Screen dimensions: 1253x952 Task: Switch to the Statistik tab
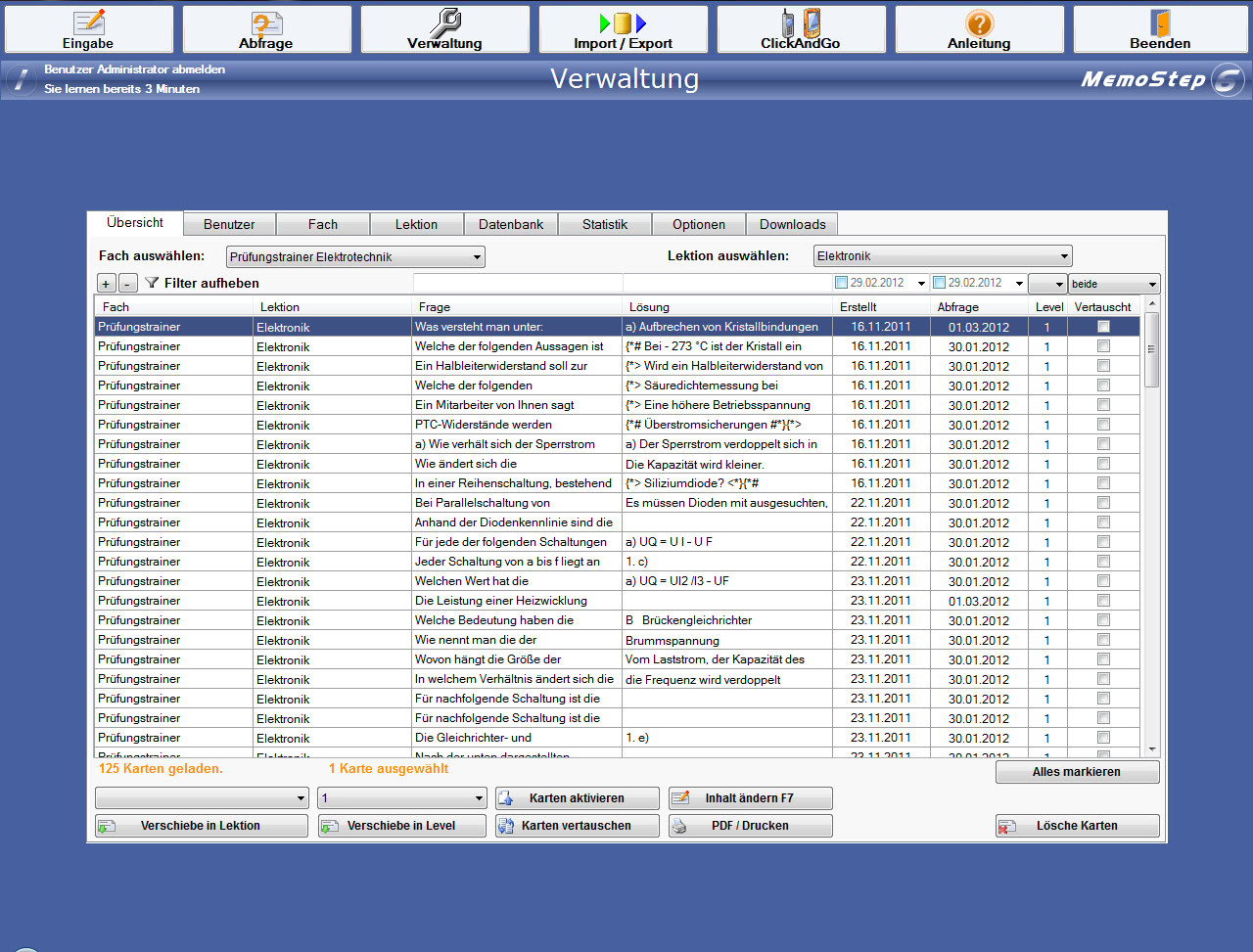pyautogui.click(x=604, y=224)
